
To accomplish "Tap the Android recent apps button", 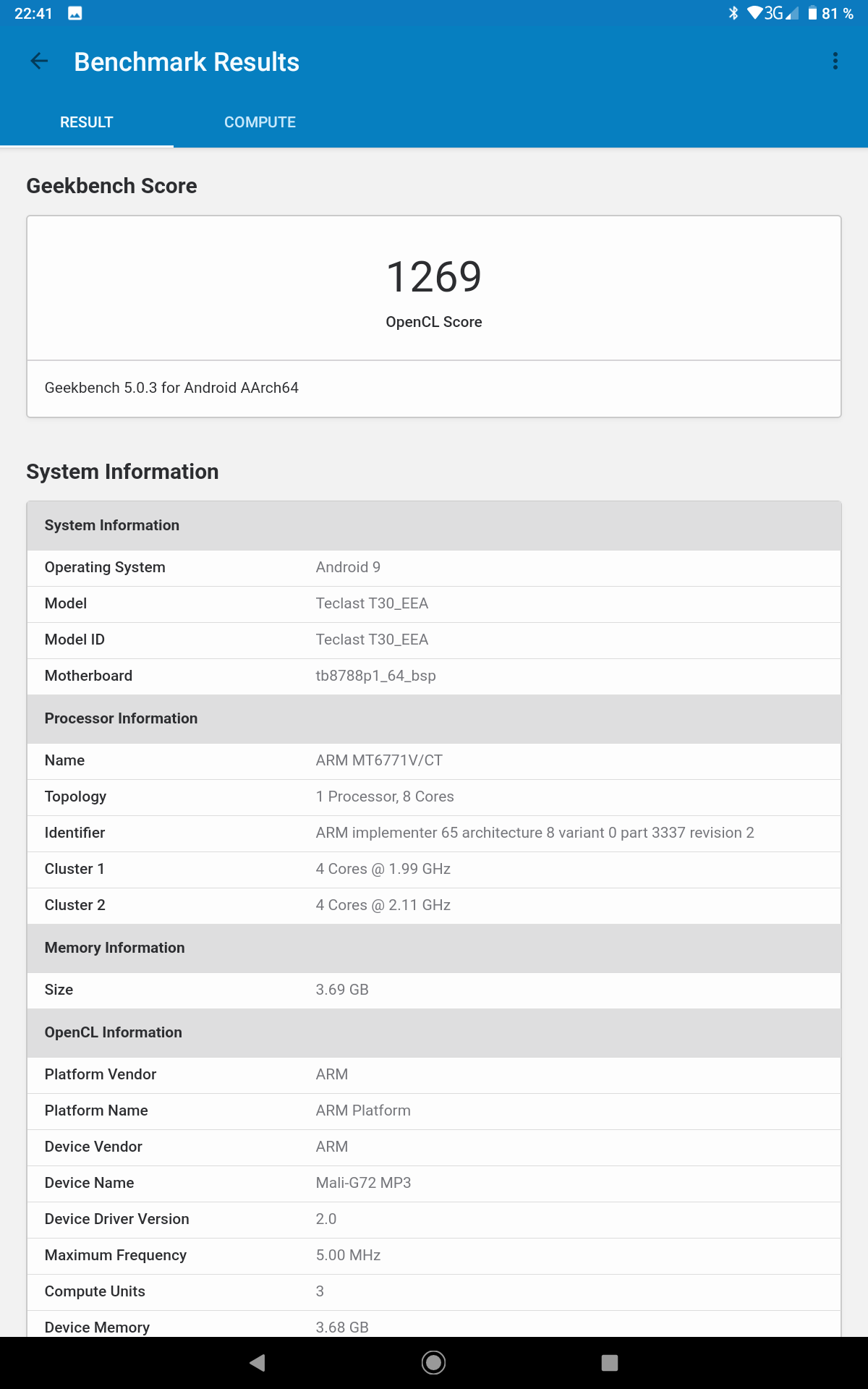I will coord(610,1363).
